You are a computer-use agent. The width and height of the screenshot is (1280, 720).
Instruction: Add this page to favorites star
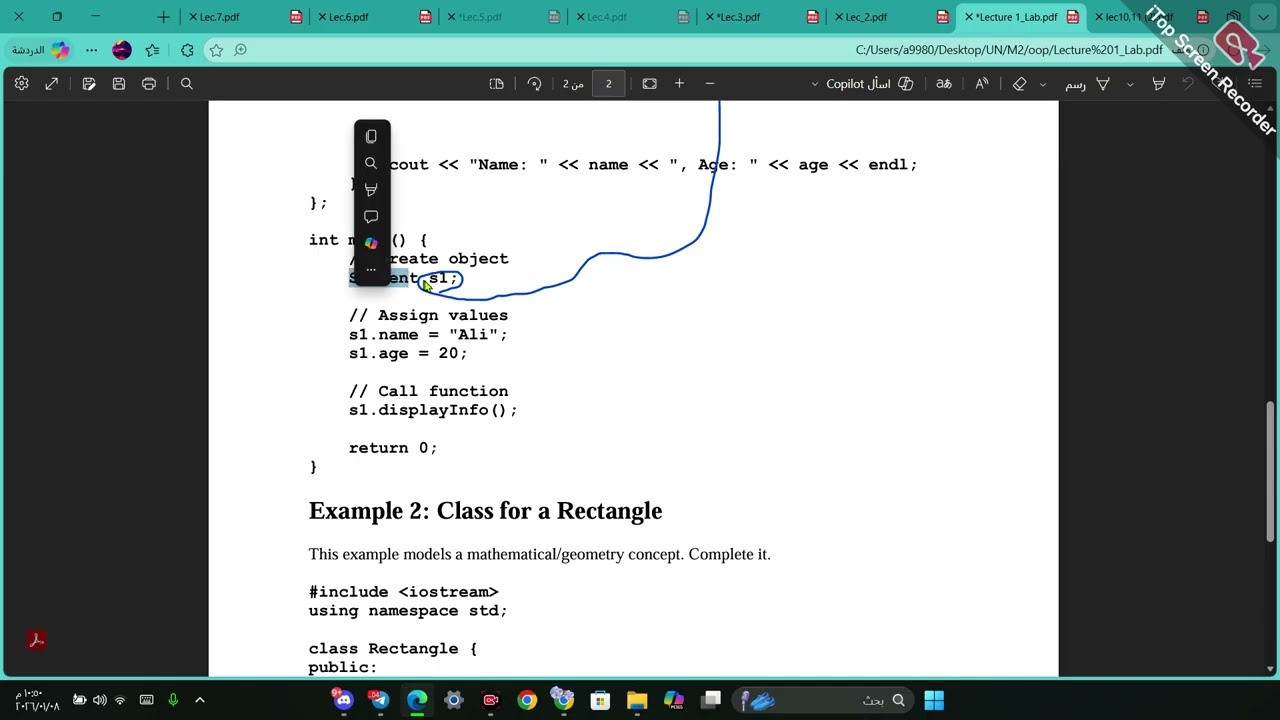216,50
